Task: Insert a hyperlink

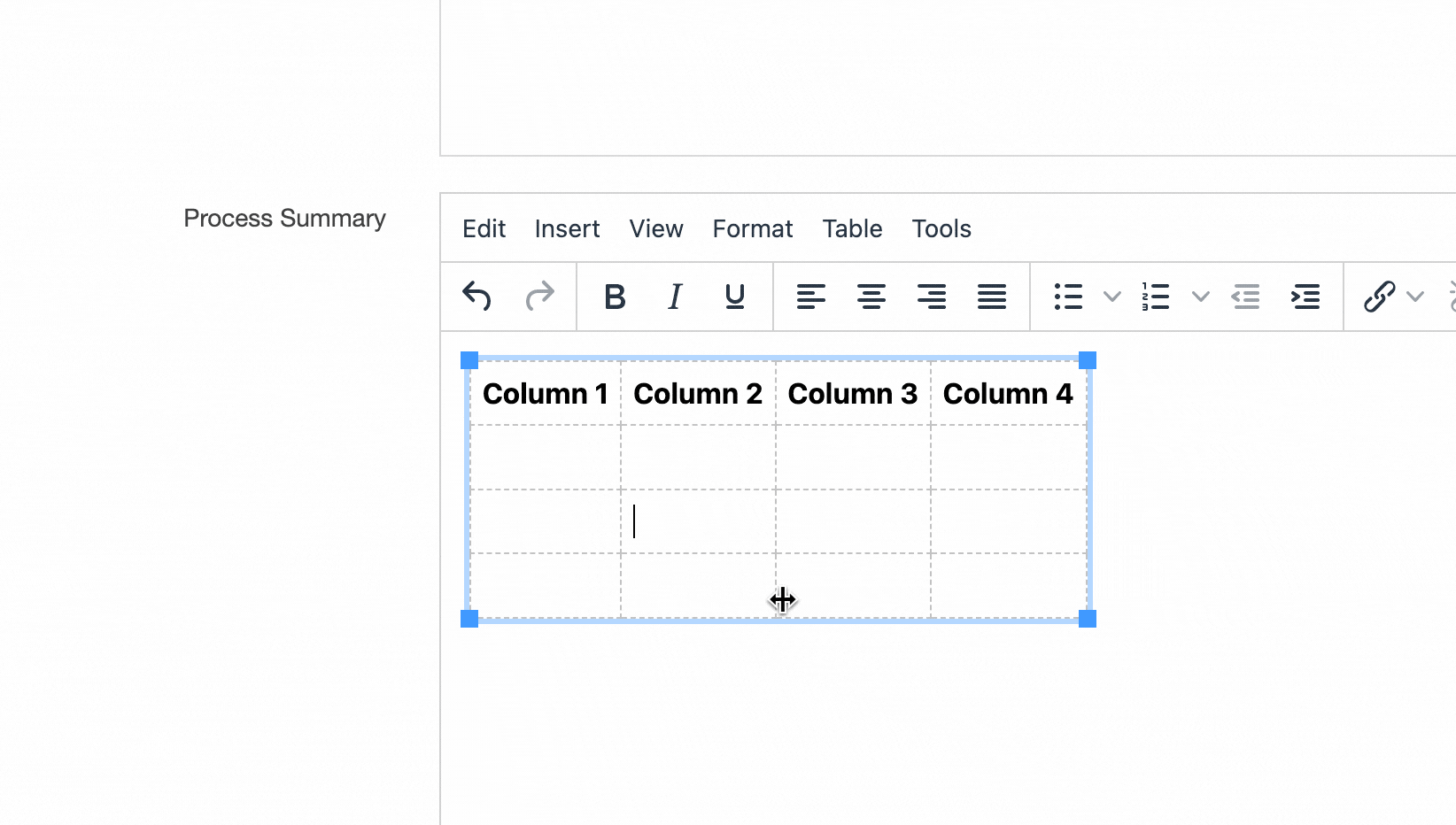Action: tap(1379, 297)
